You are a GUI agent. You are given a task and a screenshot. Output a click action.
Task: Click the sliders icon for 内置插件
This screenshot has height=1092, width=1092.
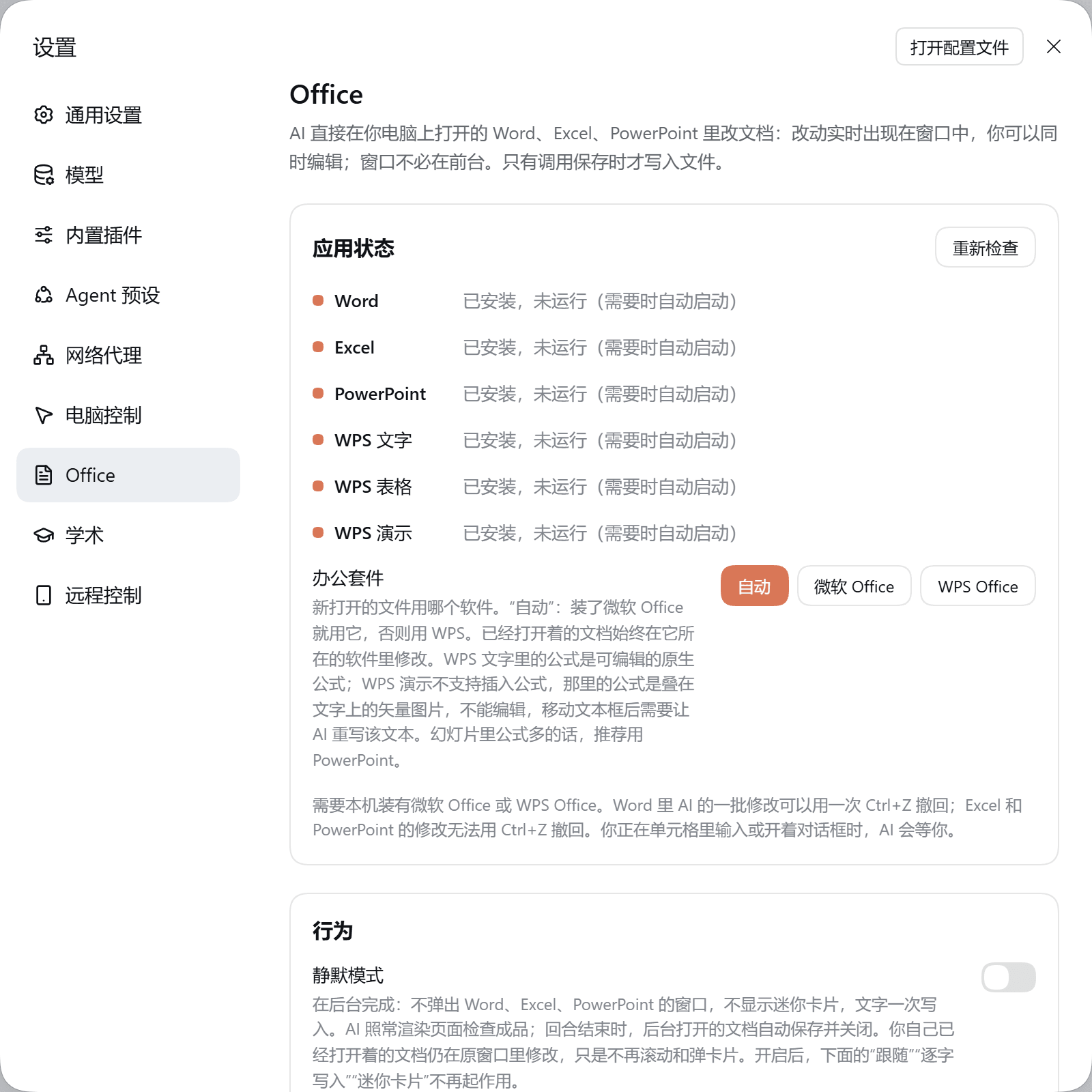pyautogui.click(x=44, y=235)
